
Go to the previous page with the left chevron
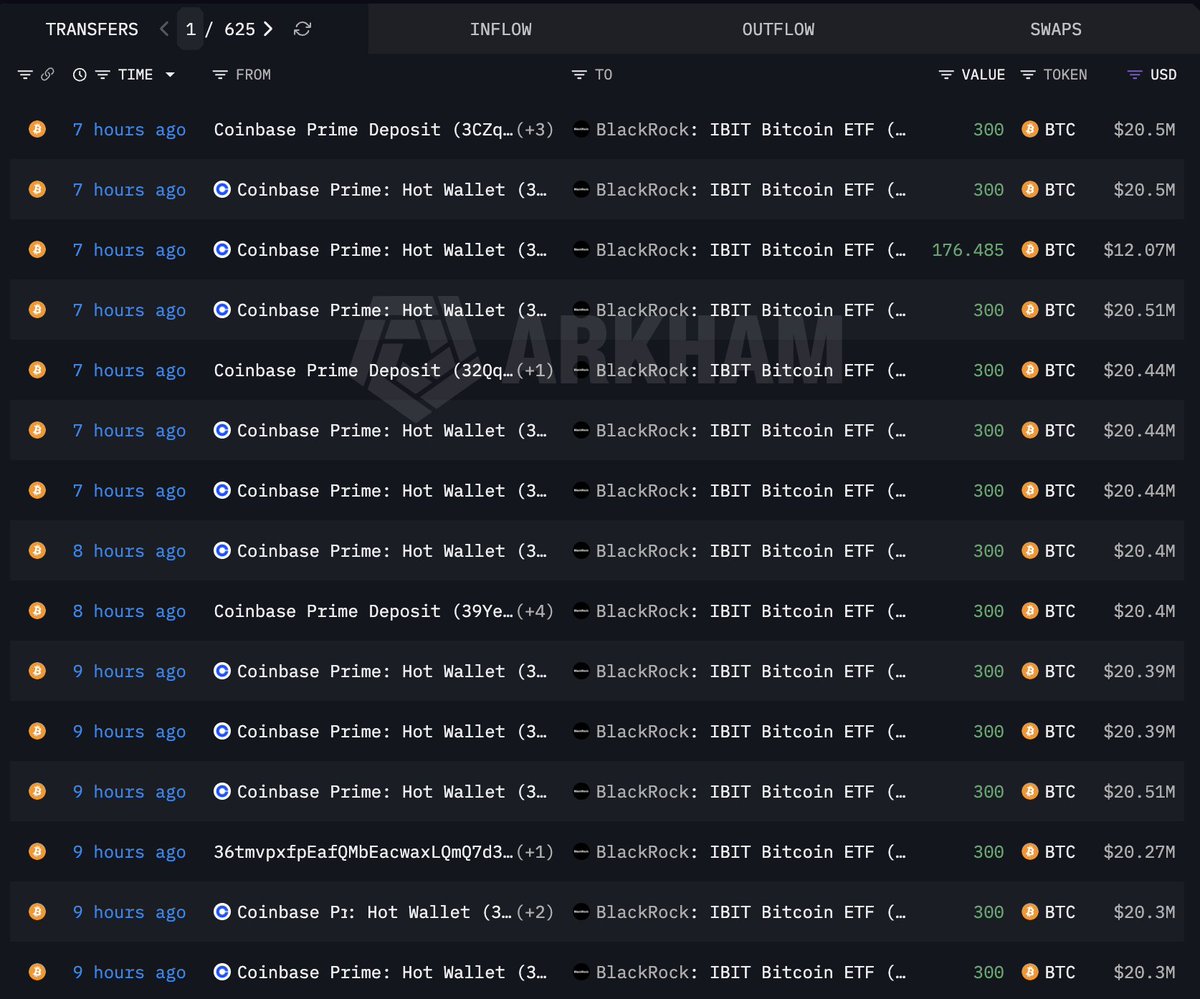tap(165, 29)
